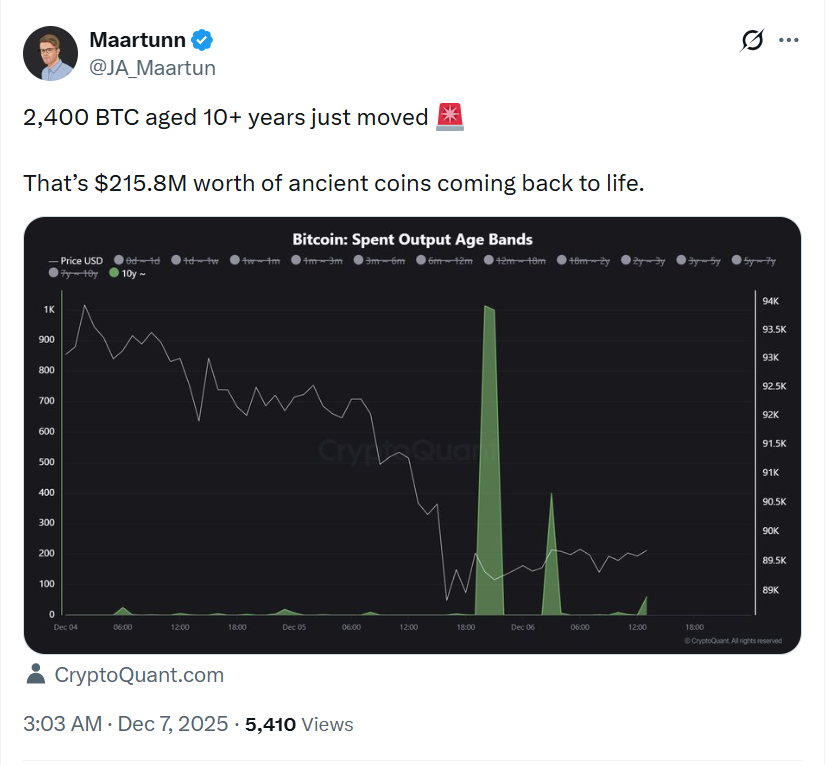The width and height of the screenshot is (828, 765).
Task: Click the rotating light emoji in the tweet
Action: [x=449, y=117]
